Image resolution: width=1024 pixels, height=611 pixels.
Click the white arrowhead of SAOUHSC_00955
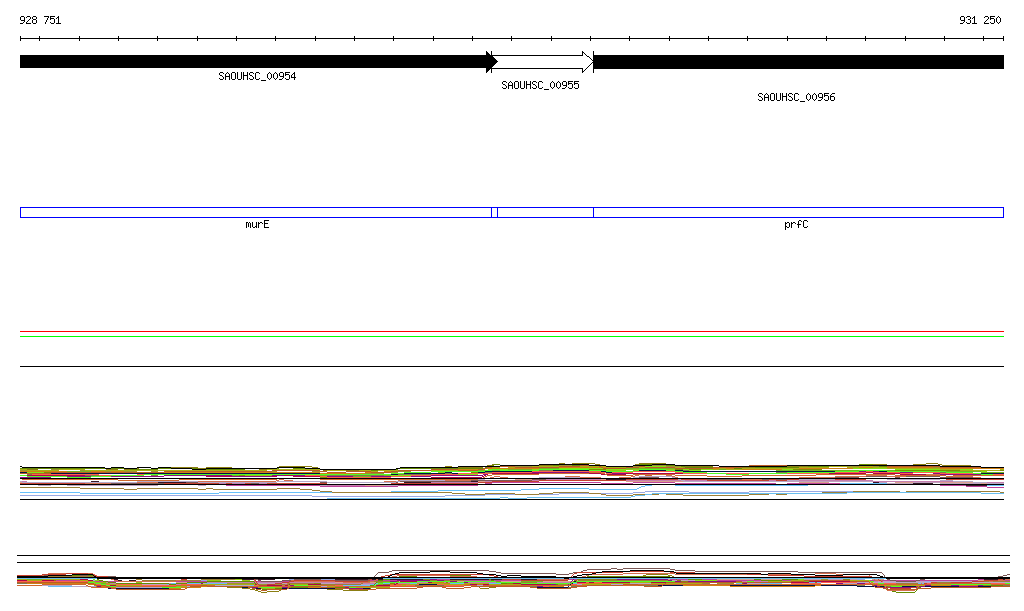[x=588, y=62]
